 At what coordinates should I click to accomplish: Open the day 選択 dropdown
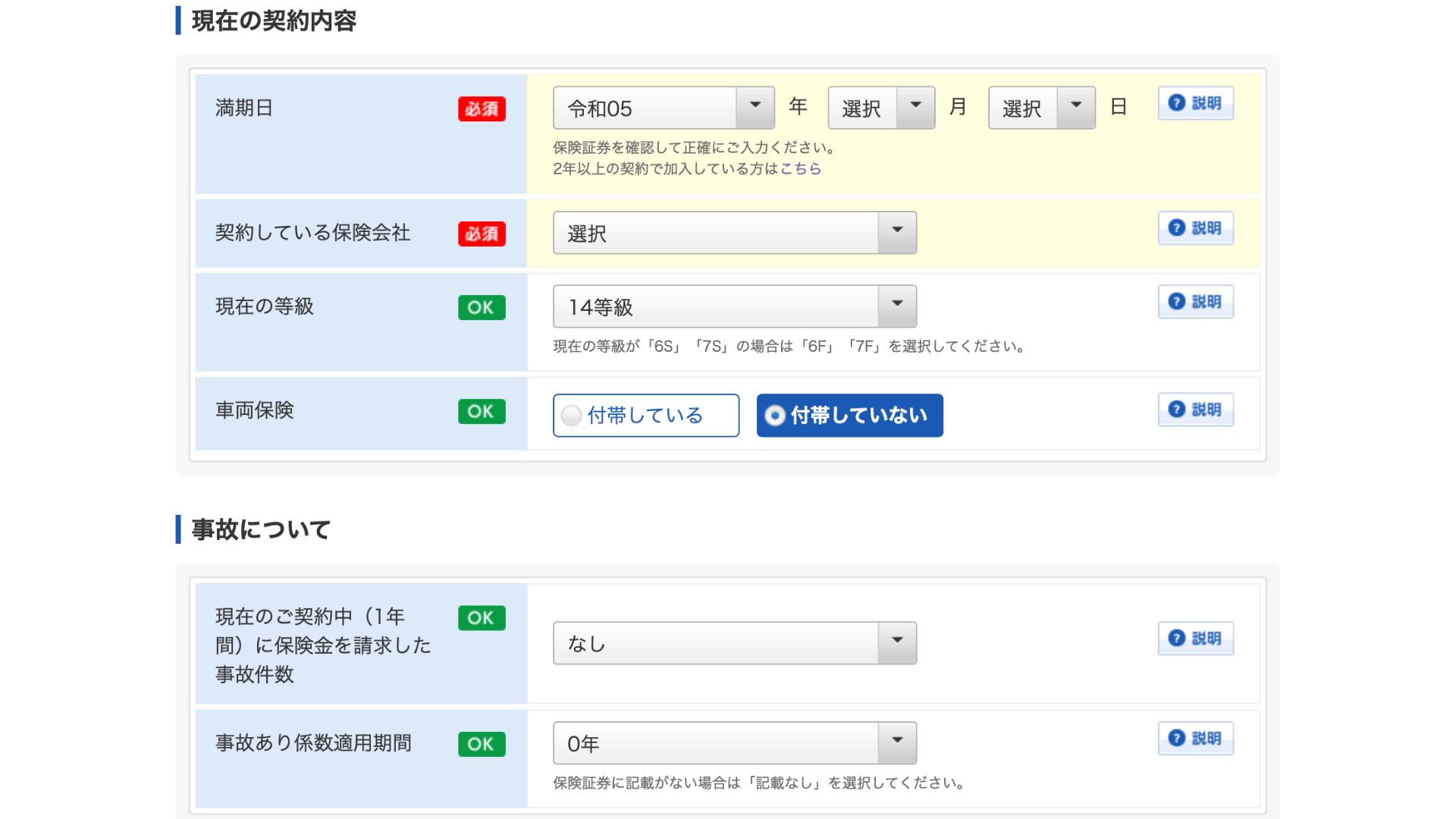pos(1042,108)
